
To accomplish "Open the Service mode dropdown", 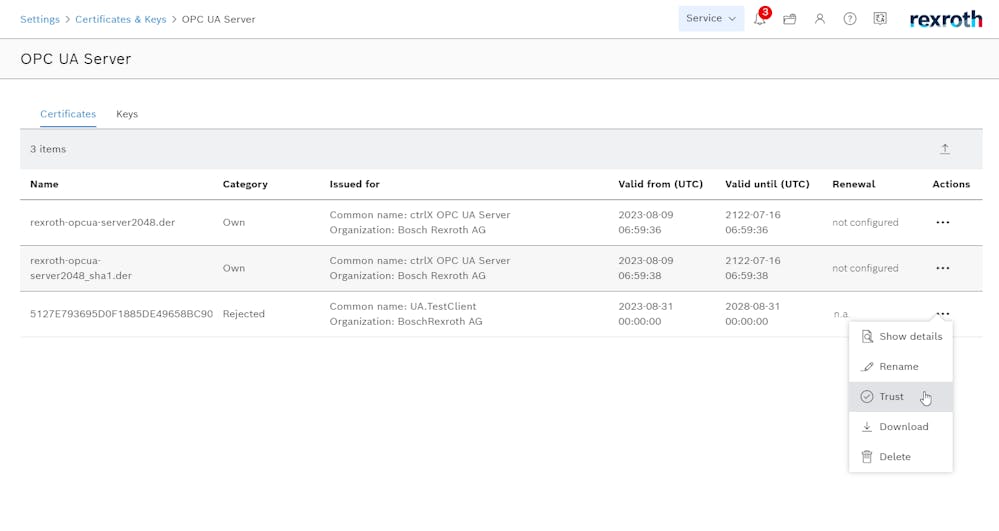I will coord(711,18).
